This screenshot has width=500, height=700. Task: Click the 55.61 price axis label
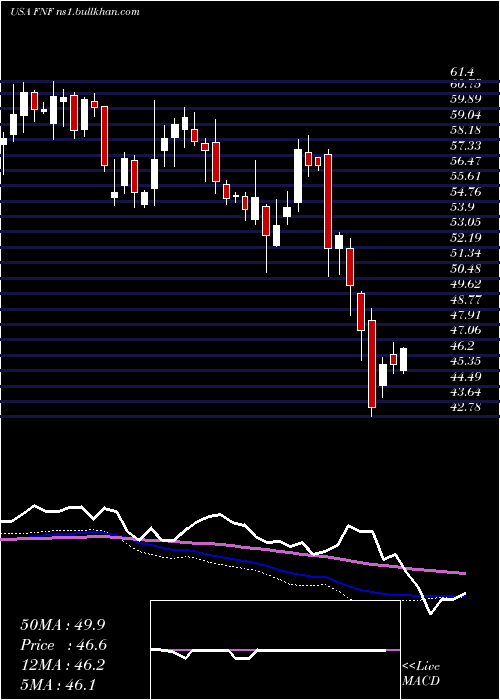(x=466, y=176)
